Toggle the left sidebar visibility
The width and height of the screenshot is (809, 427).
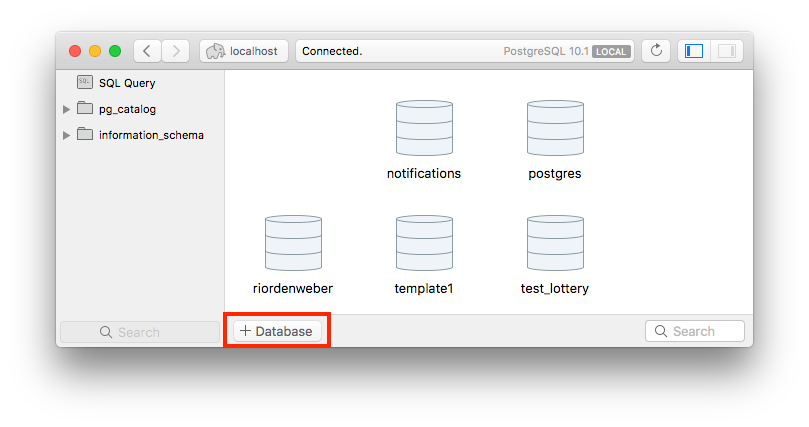click(x=694, y=51)
